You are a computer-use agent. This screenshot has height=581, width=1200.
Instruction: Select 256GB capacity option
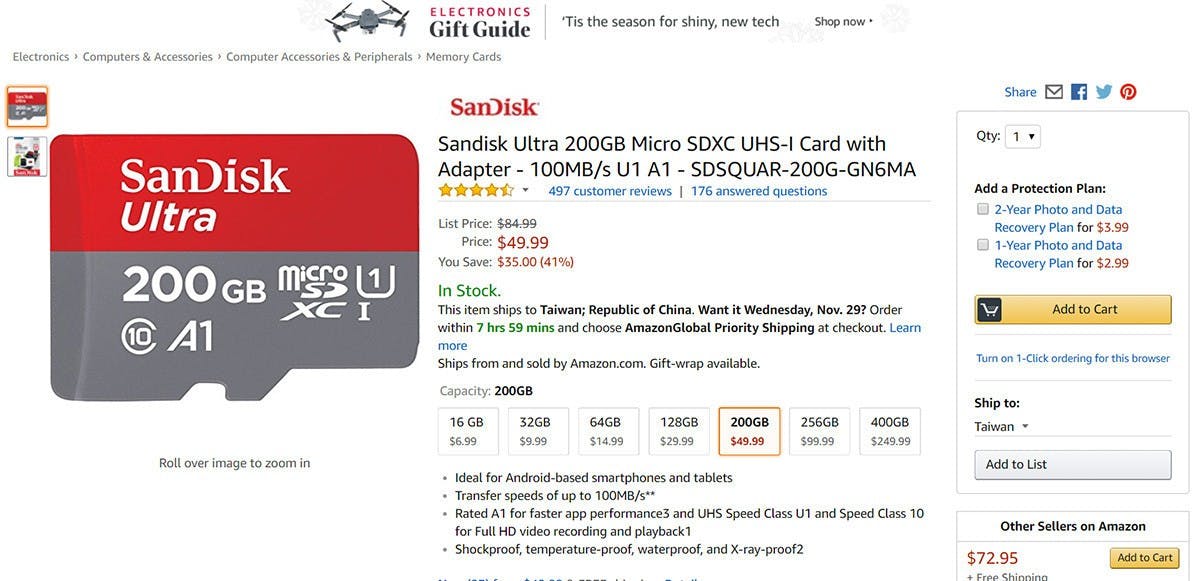820,431
